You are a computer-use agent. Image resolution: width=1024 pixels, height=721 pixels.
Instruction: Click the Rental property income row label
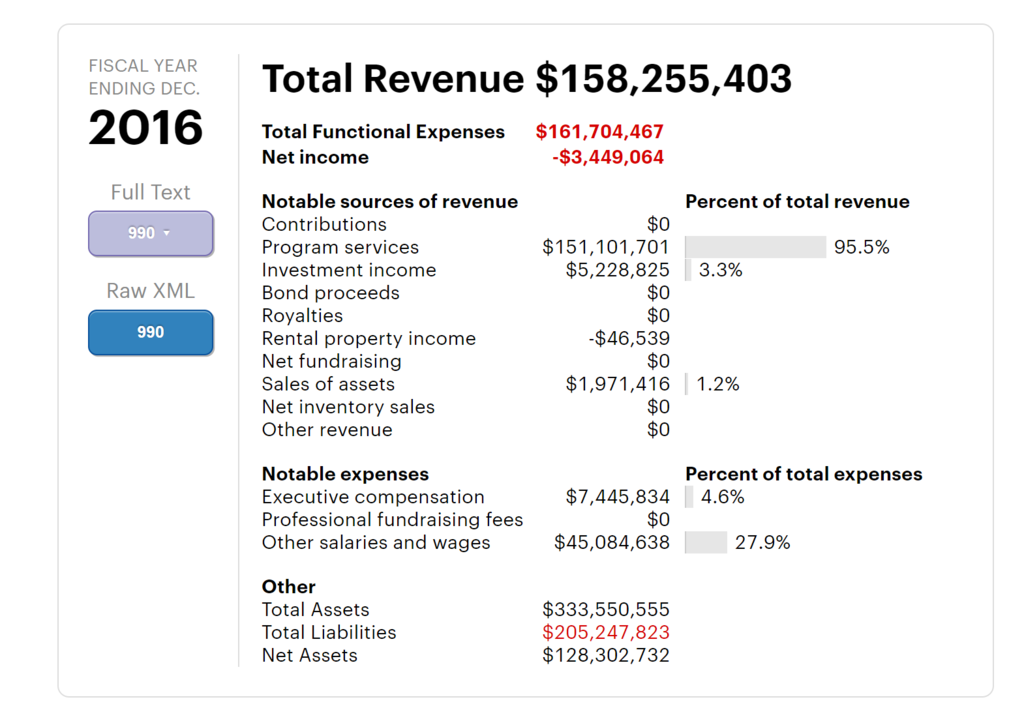[x=368, y=338]
